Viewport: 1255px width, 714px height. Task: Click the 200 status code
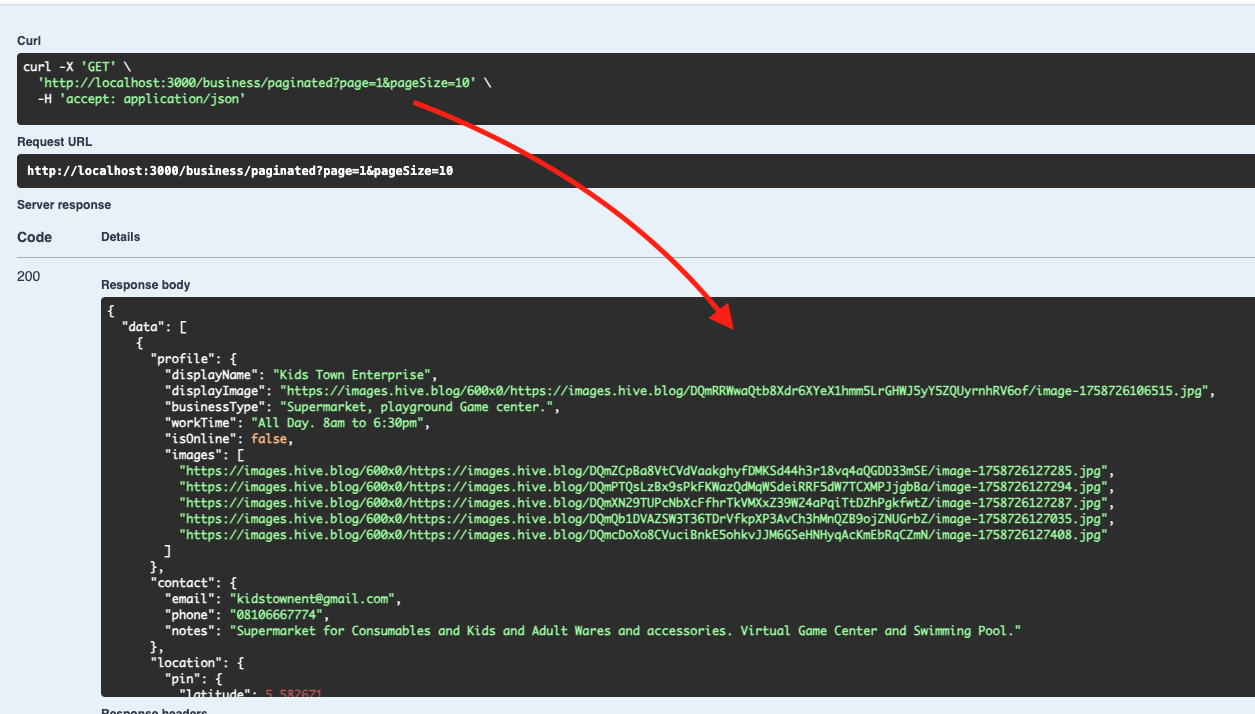coord(29,276)
